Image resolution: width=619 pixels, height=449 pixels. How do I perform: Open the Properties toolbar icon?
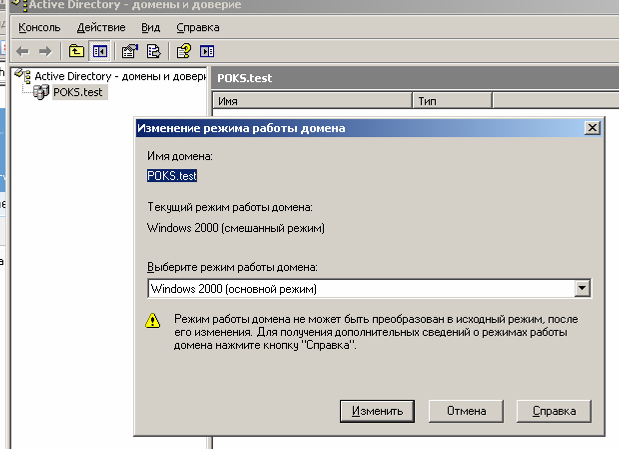130,51
